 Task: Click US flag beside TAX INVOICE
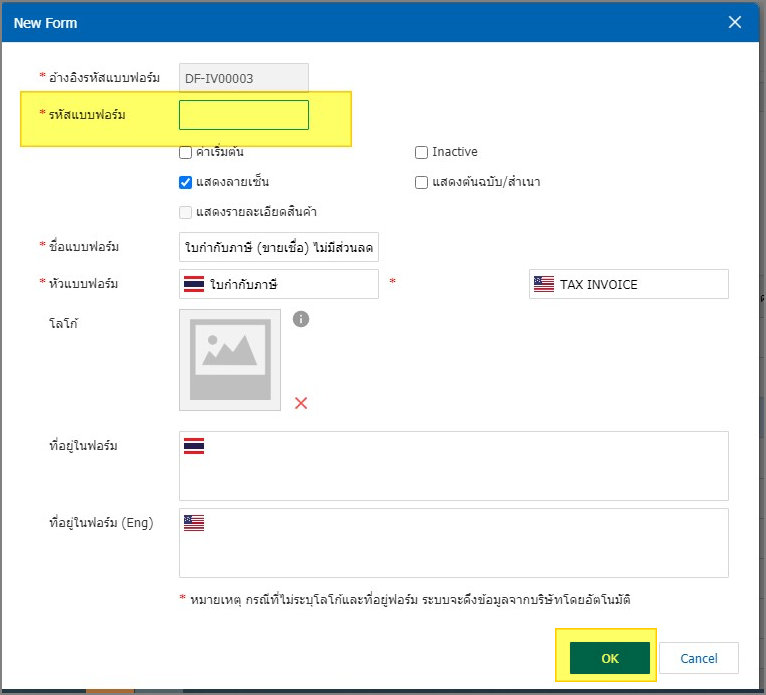tap(543, 284)
